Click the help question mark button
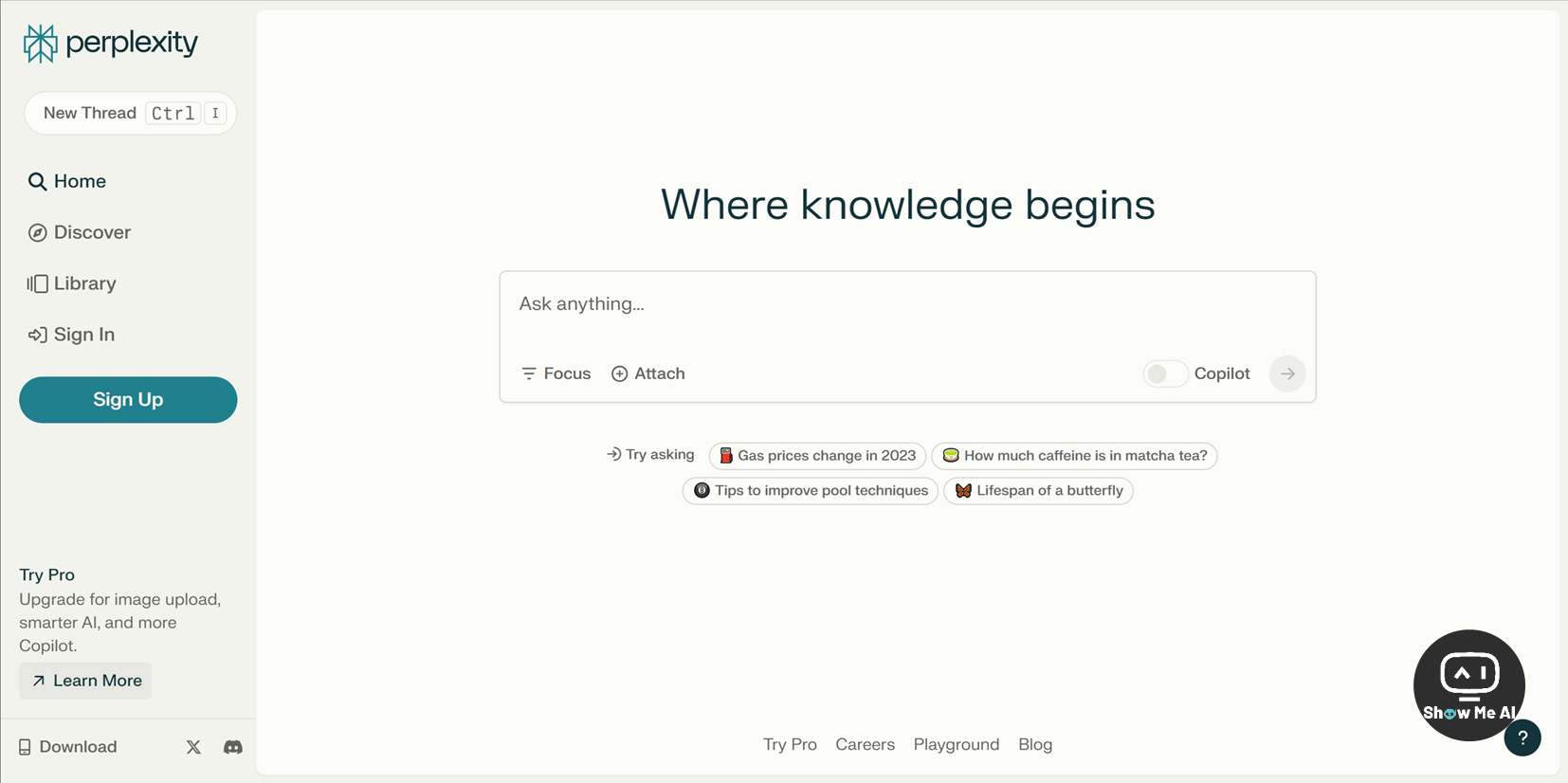The height and width of the screenshot is (783, 1568). [1522, 737]
